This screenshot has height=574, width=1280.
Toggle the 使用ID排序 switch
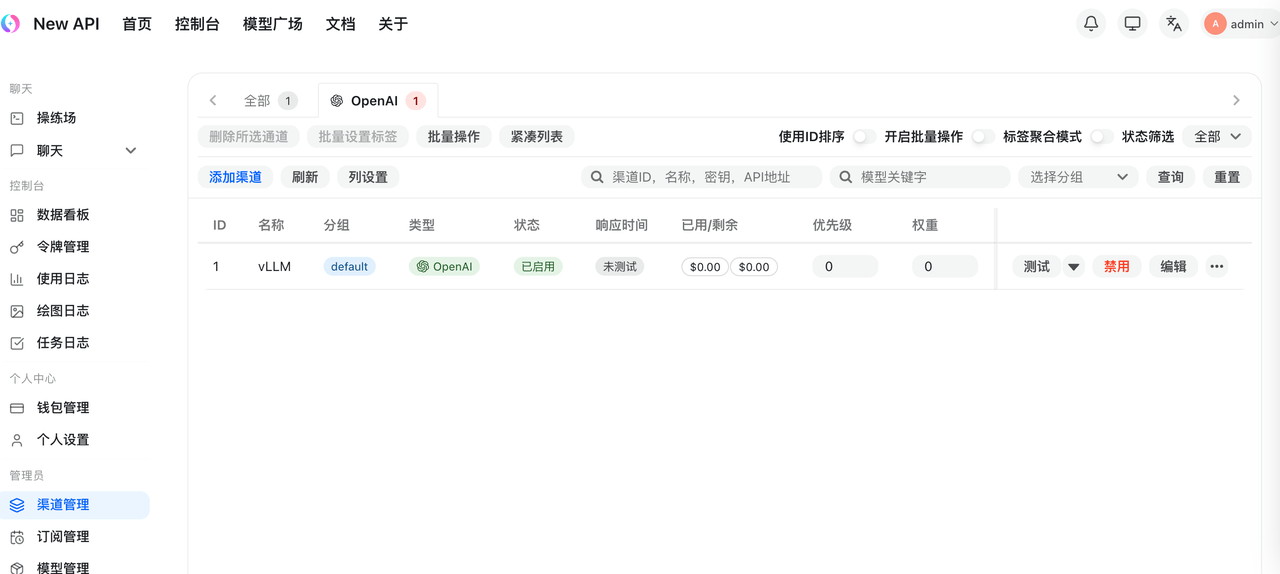tap(863, 137)
